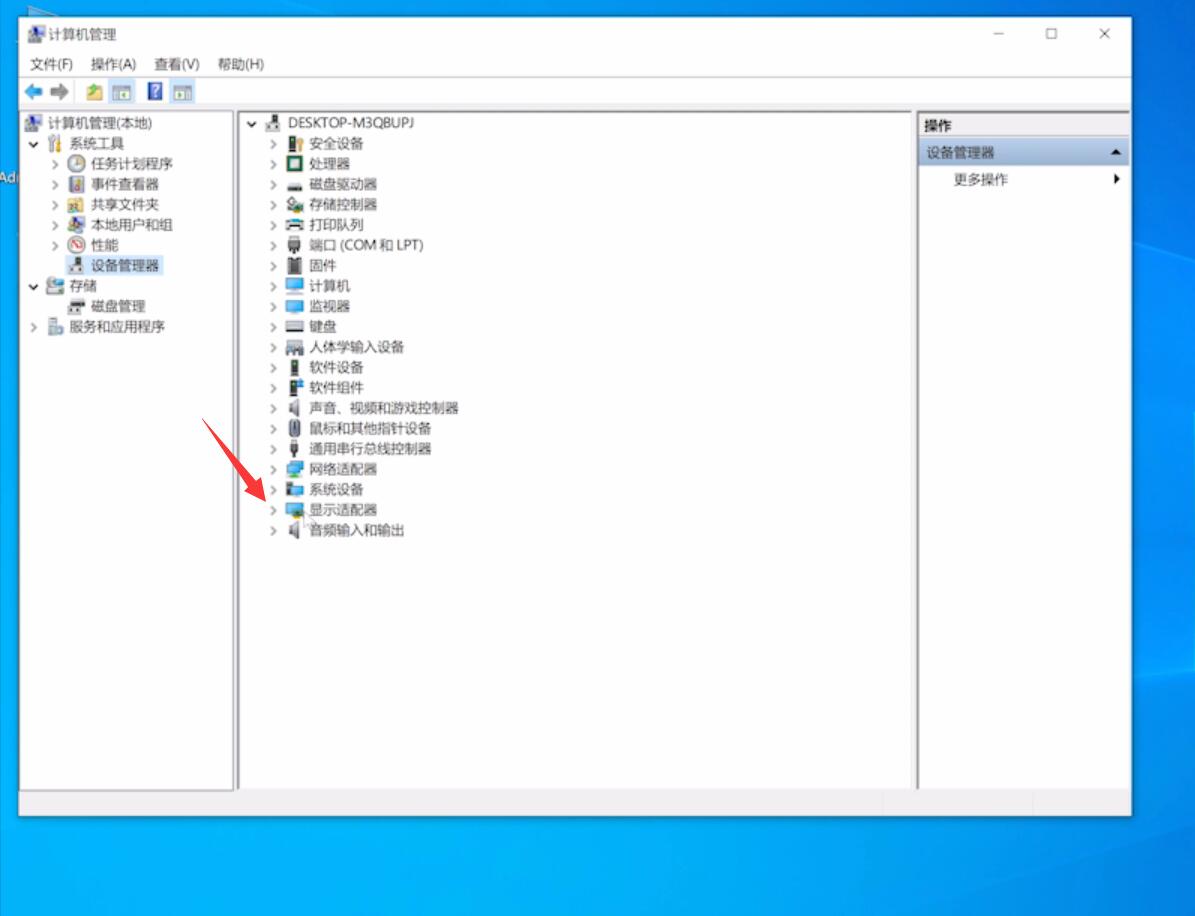The height and width of the screenshot is (916, 1195).
Task: Click the blue Help question mark icon
Action: (x=155, y=91)
